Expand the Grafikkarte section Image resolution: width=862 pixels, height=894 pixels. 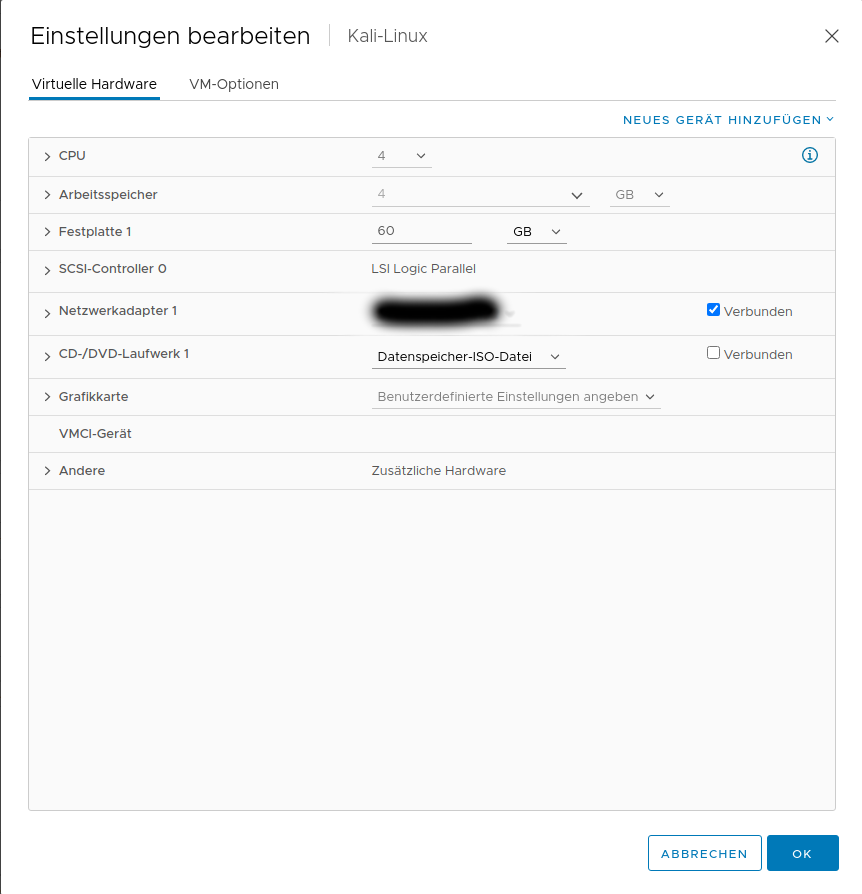(x=47, y=397)
